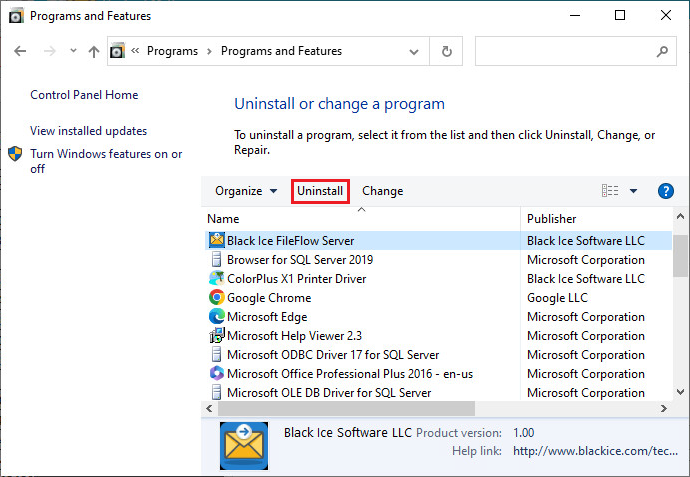Click the Google Chrome icon
Screen dimensions: 690x477
click(217, 297)
